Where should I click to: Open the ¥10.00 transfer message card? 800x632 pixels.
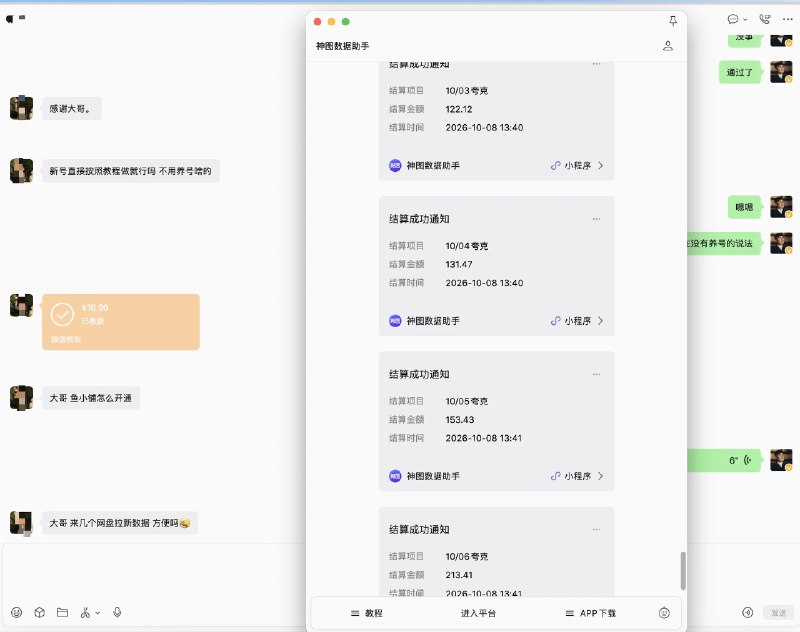click(x=121, y=322)
